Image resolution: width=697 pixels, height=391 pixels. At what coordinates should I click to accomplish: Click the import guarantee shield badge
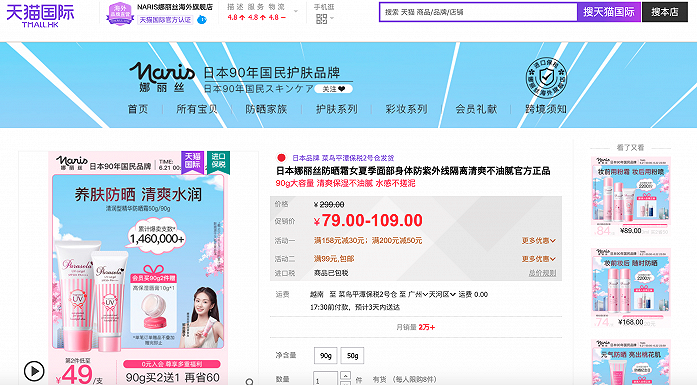point(546,77)
